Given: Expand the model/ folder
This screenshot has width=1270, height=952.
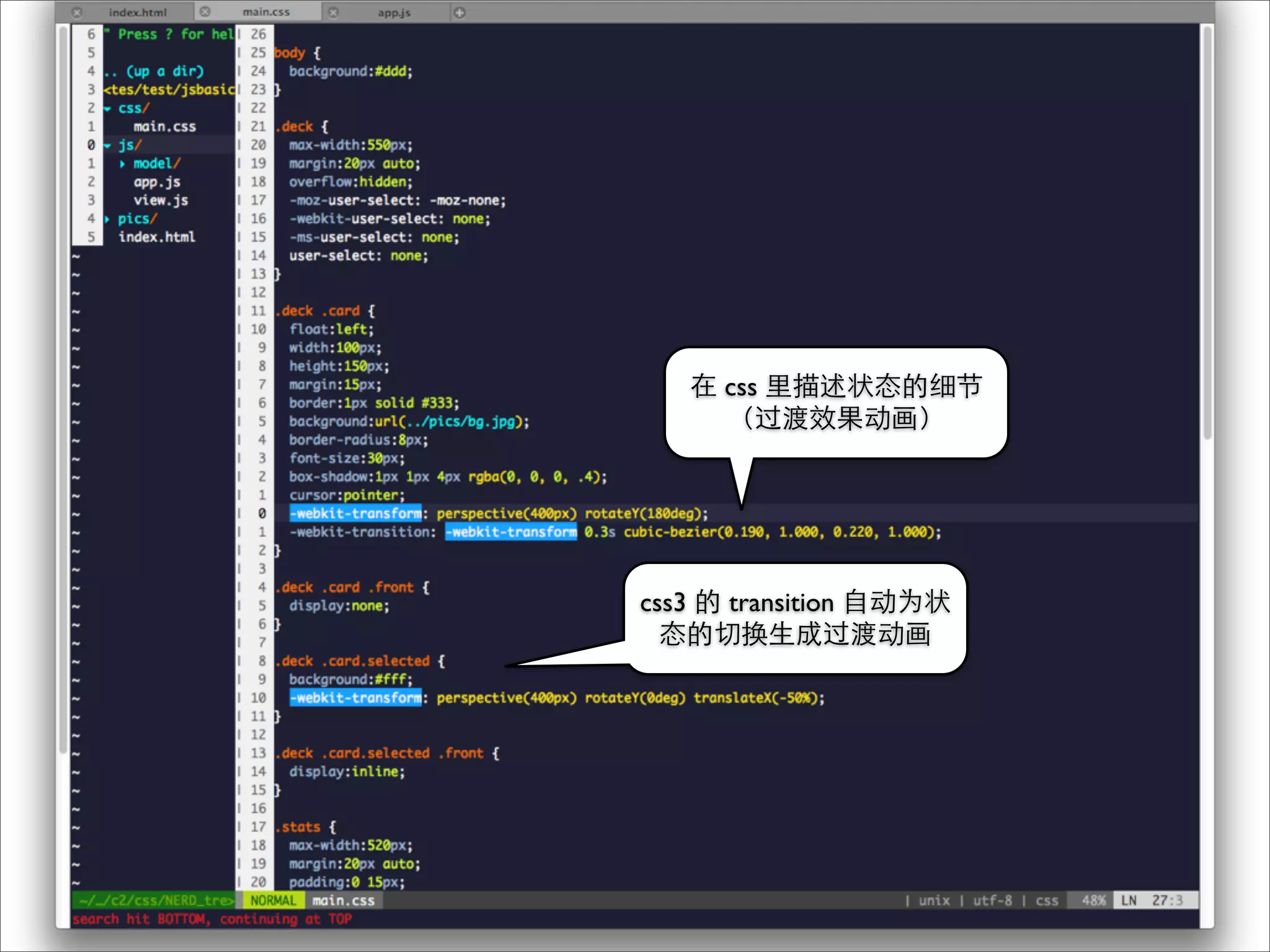Looking at the screenshot, I should tap(122, 164).
